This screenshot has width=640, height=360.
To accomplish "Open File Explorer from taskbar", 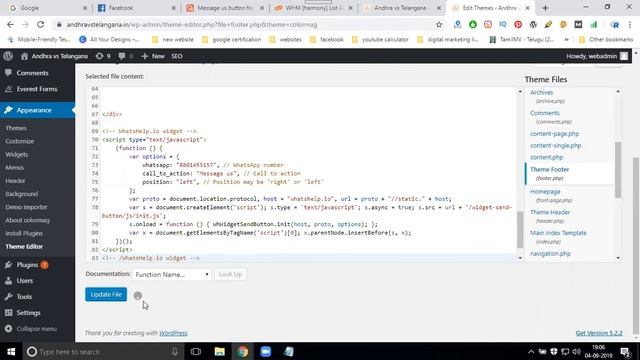I will pos(220,351).
